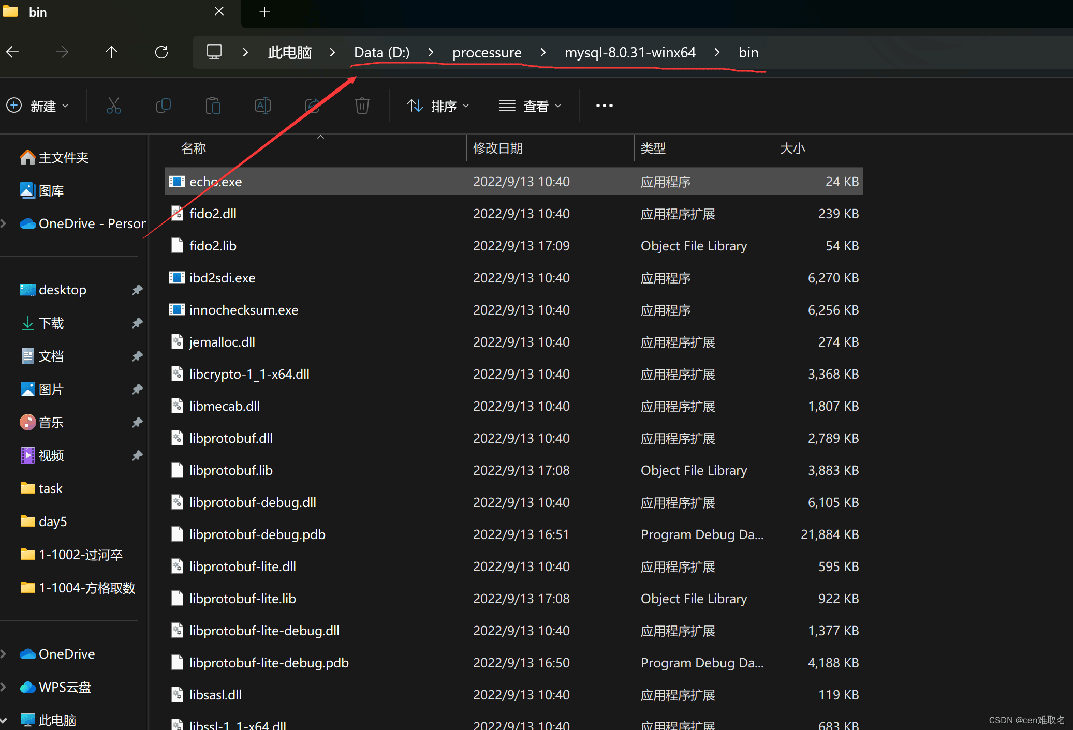Click the monitor icon in address bar

click(x=214, y=52)
